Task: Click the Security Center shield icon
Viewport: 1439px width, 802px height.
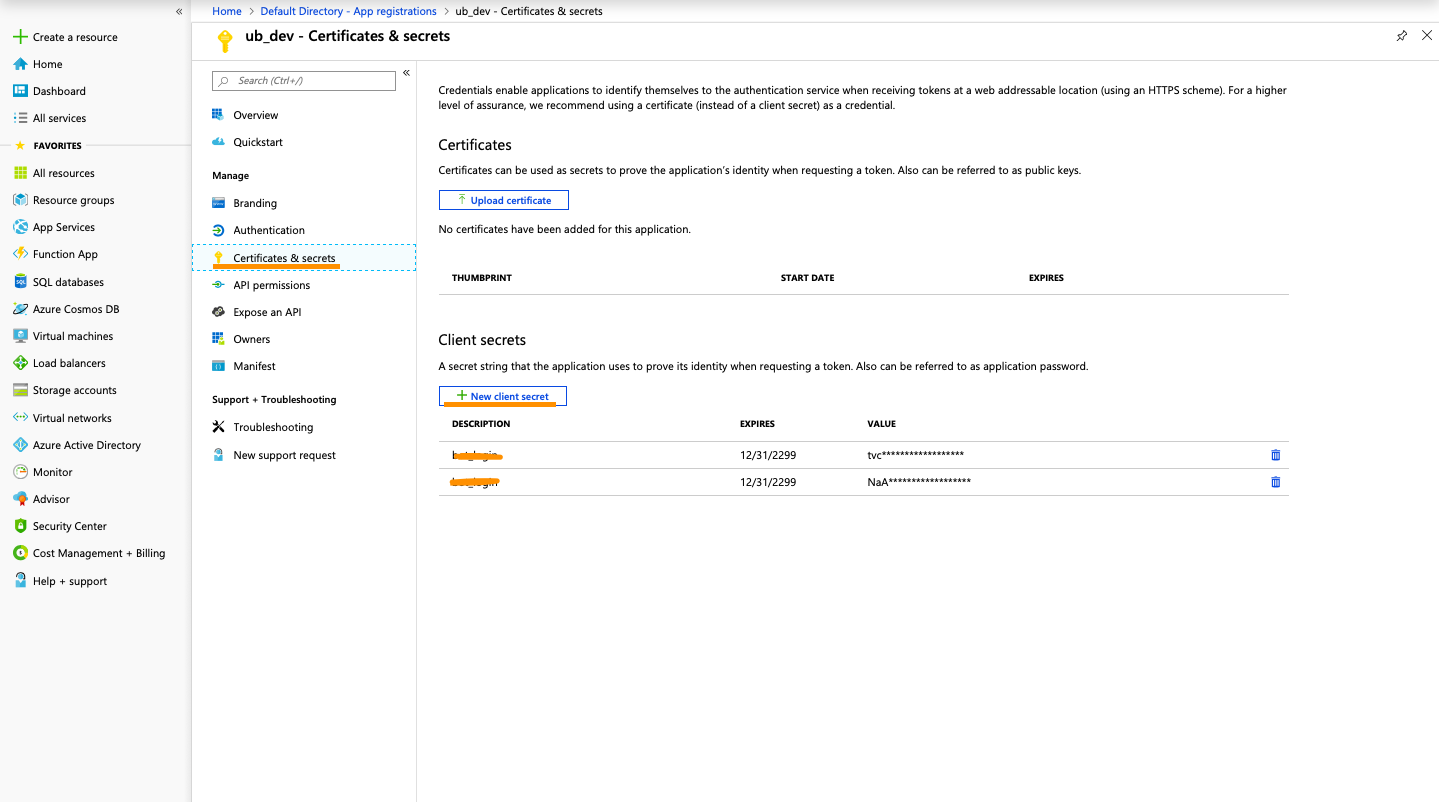Action: click(x=20, y=526)
